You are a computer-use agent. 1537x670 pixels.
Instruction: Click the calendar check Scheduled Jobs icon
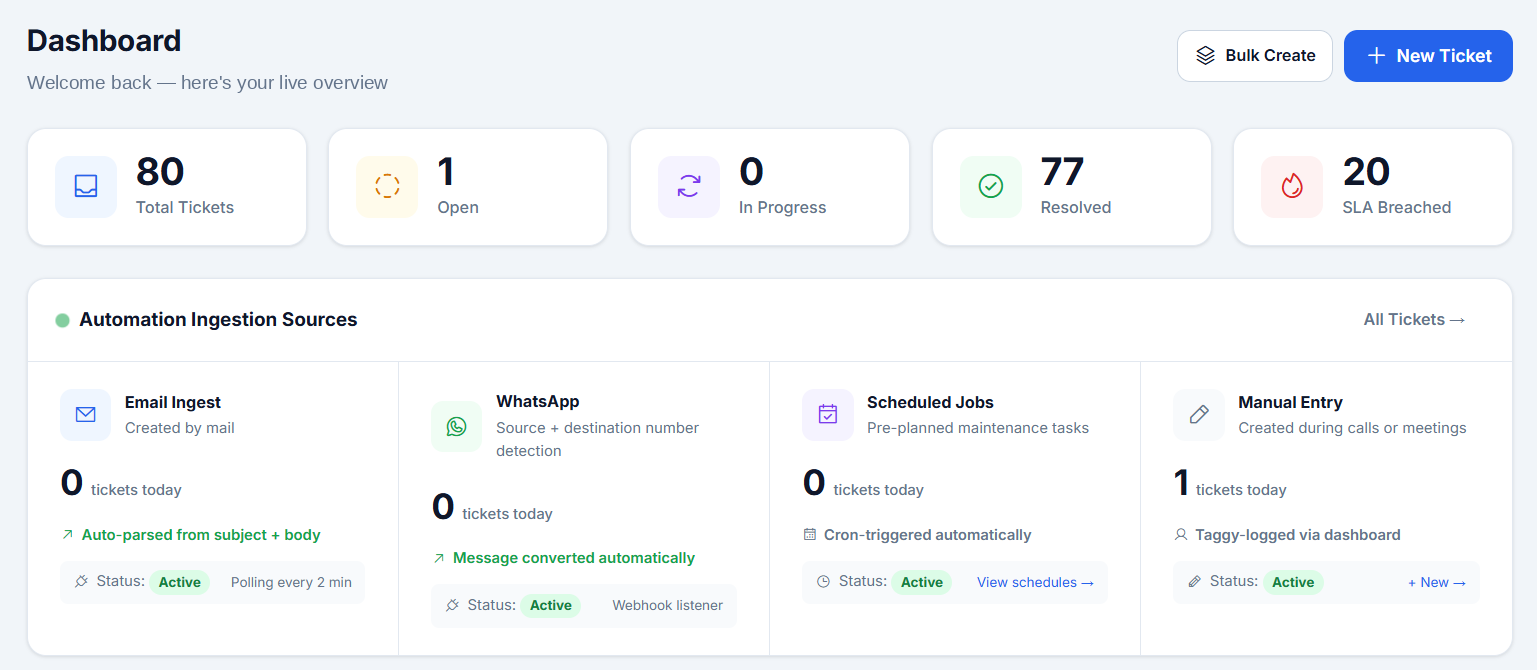[x=828, y=415]
